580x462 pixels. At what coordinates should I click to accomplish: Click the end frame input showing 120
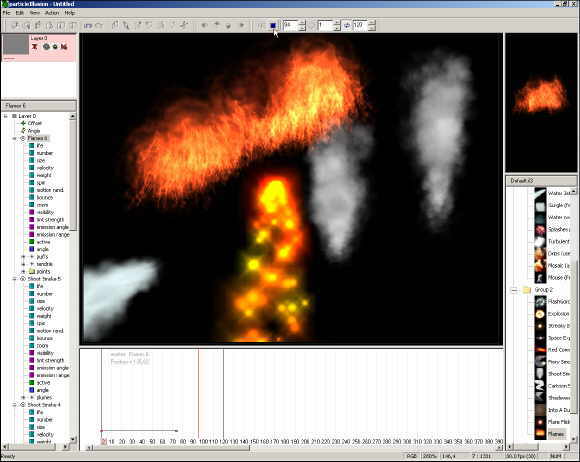pyautogui.click(x=360, y=25)
